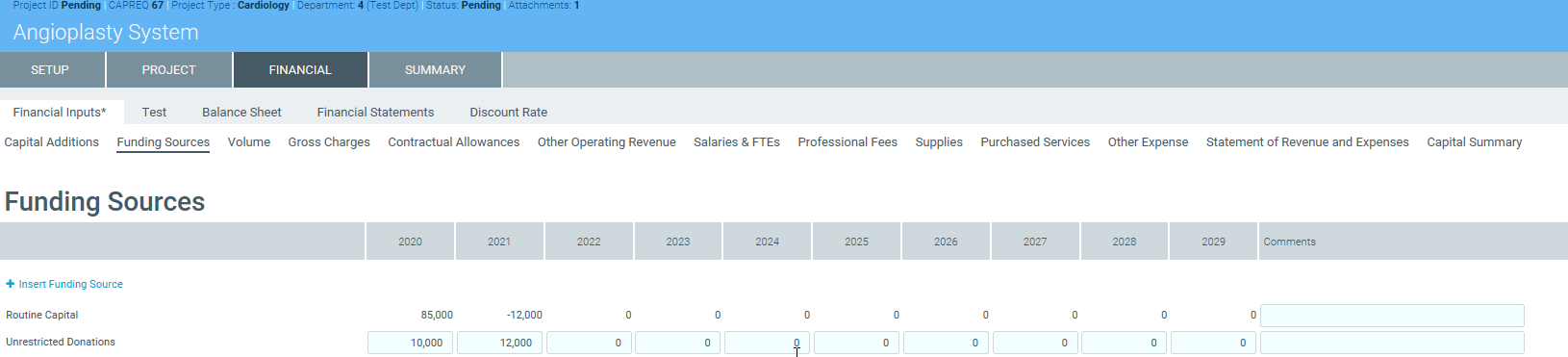Select the Balance Sheet sub-tab
Screen dimensions: 1568x357
pos(241,113)
